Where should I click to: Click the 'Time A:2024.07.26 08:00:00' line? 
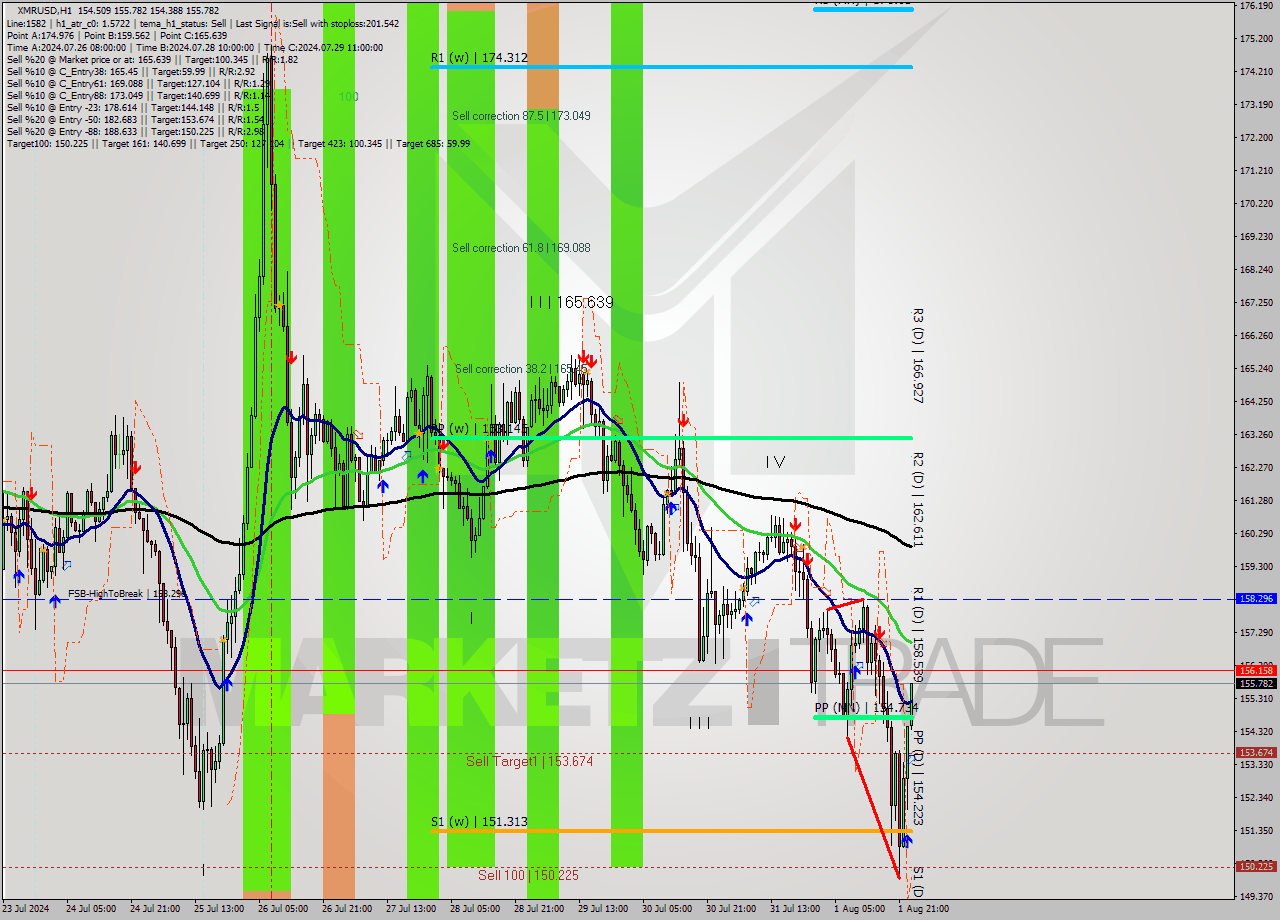(x=195, y=47)
